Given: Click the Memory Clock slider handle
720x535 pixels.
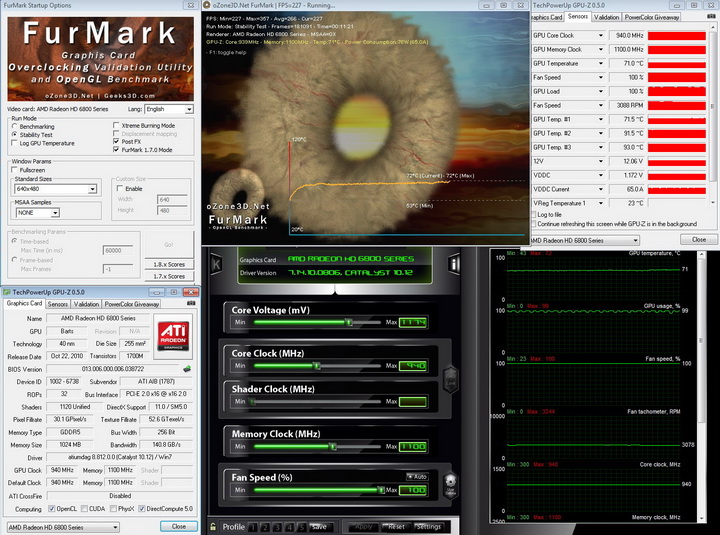Looking at the screenshot, I should point(333,446).
